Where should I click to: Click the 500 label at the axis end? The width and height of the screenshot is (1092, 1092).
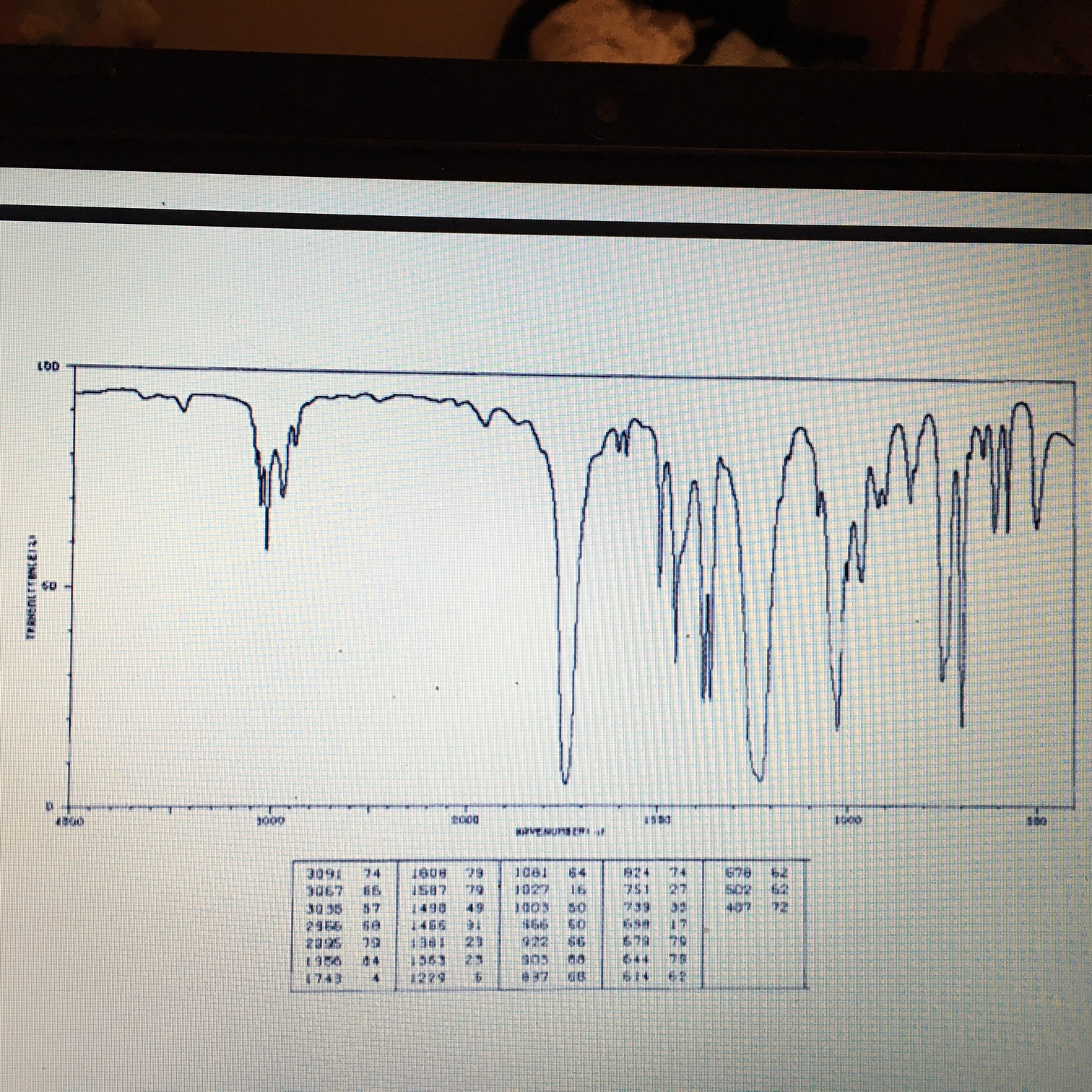click(x=1038, y=820)
